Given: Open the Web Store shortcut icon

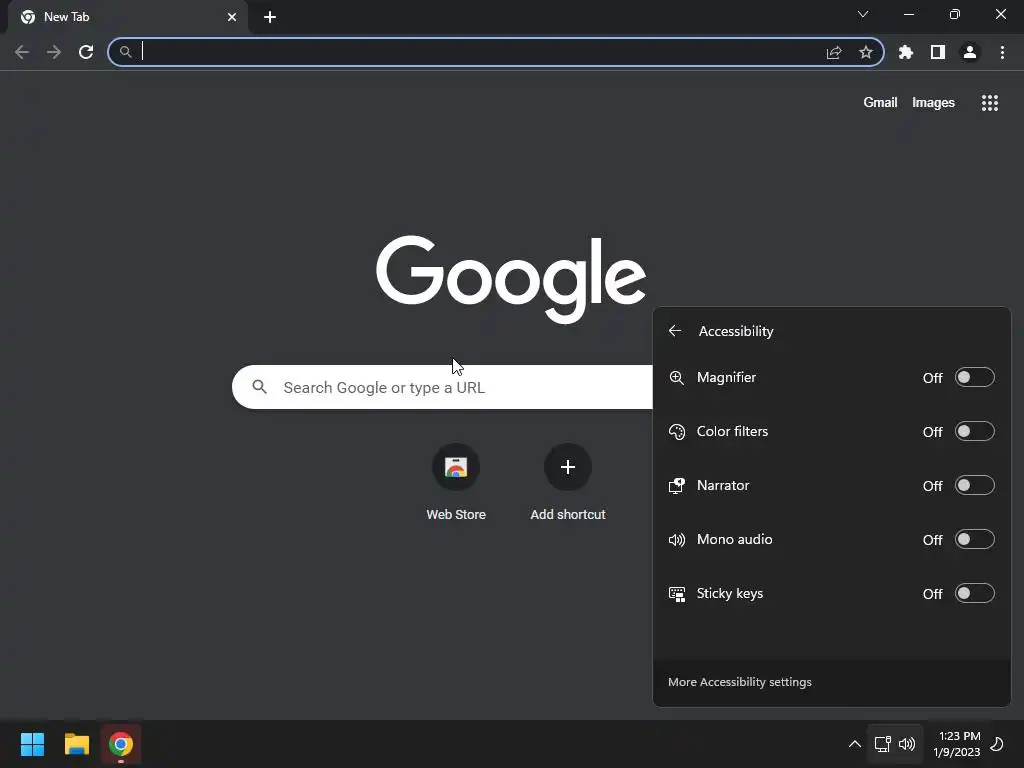Looking at the screenshot, I should pos(456,467).
